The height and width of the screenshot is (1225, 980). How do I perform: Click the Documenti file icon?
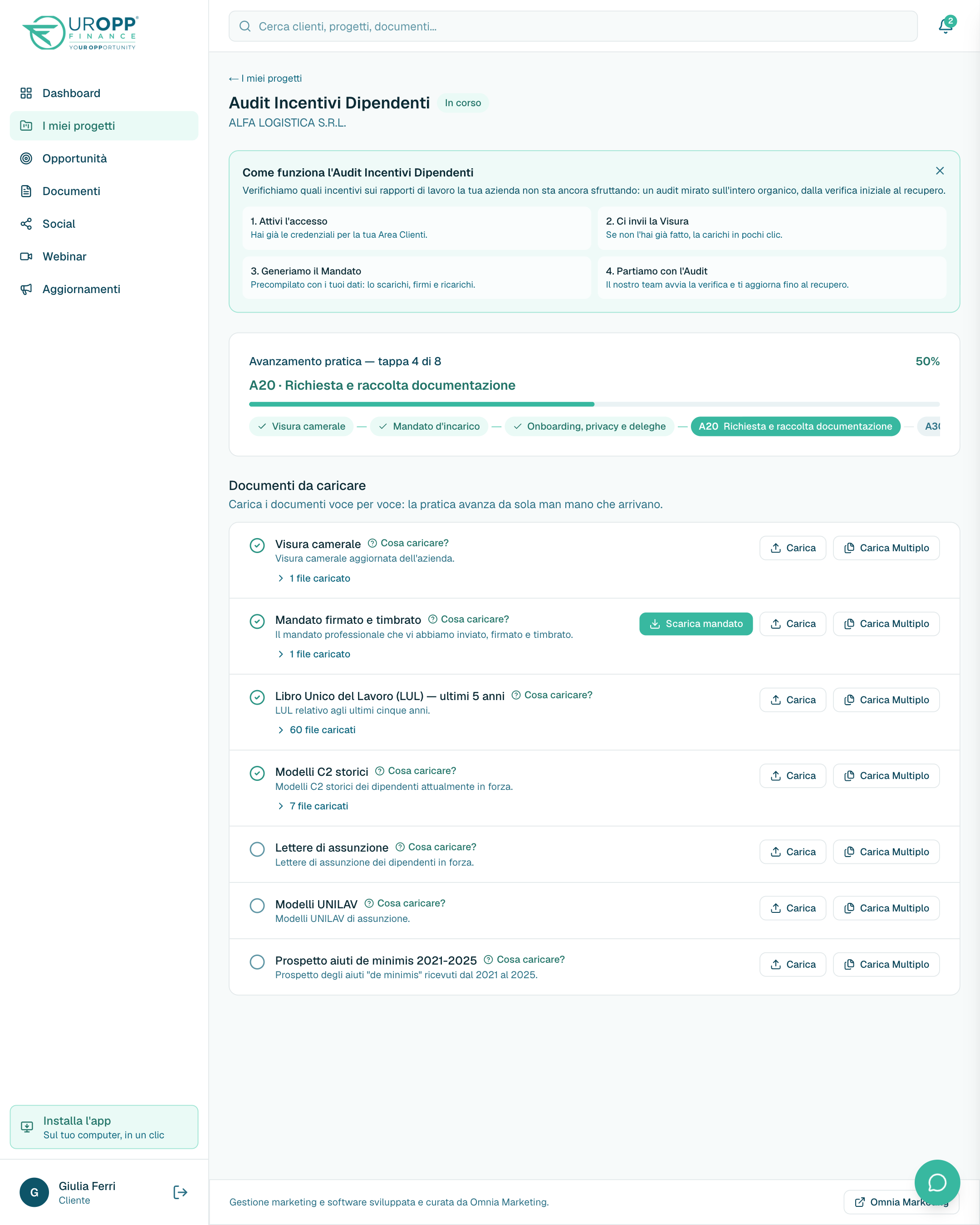[x=26, y=191]
